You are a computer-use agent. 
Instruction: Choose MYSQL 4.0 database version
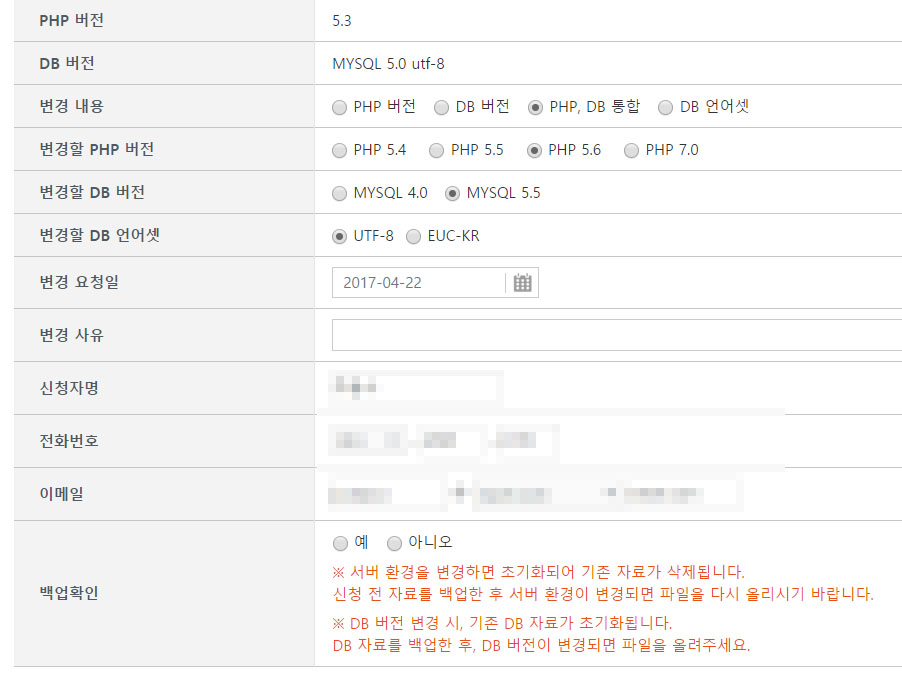click(x=340, y=193)
